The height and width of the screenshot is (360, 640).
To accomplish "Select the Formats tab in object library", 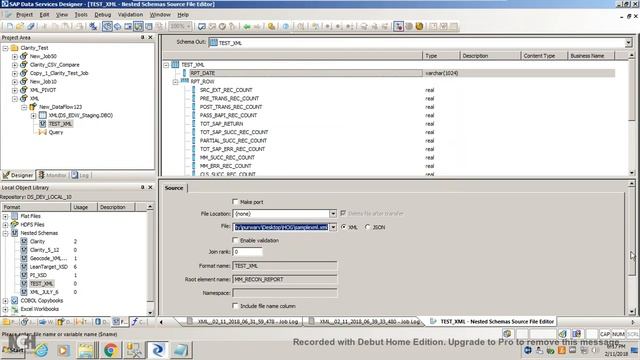I will 120,322.
